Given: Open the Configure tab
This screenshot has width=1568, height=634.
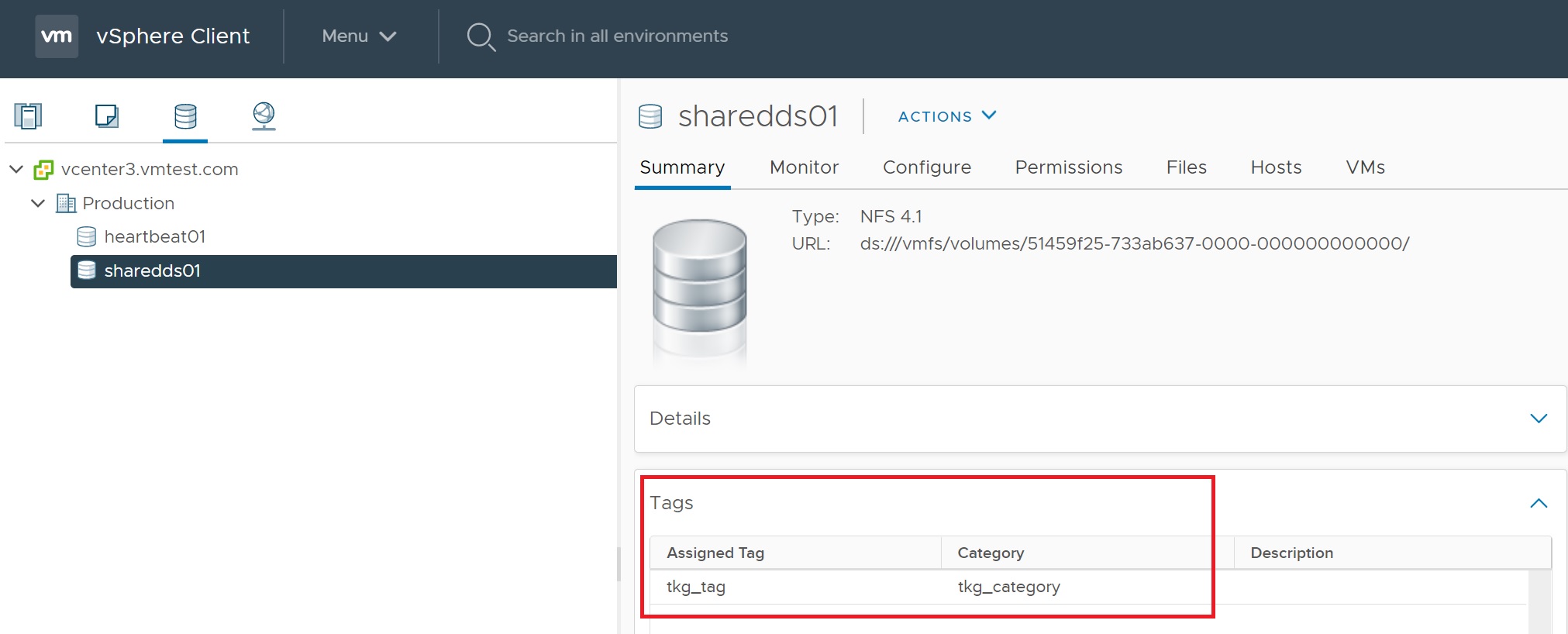Looking at the screenshot, I should point(926,167).
